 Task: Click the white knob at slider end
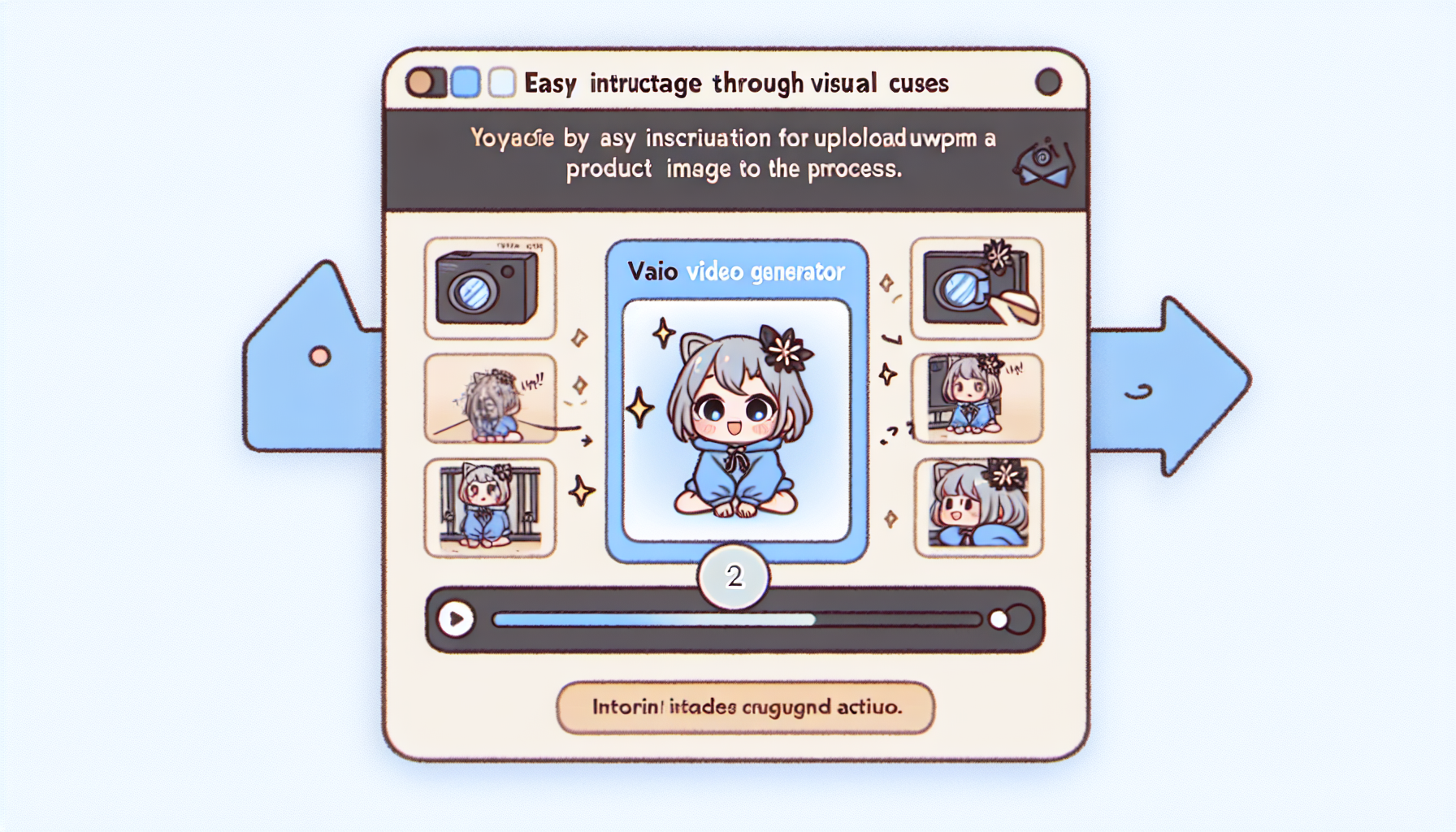(x=999, y=620)
